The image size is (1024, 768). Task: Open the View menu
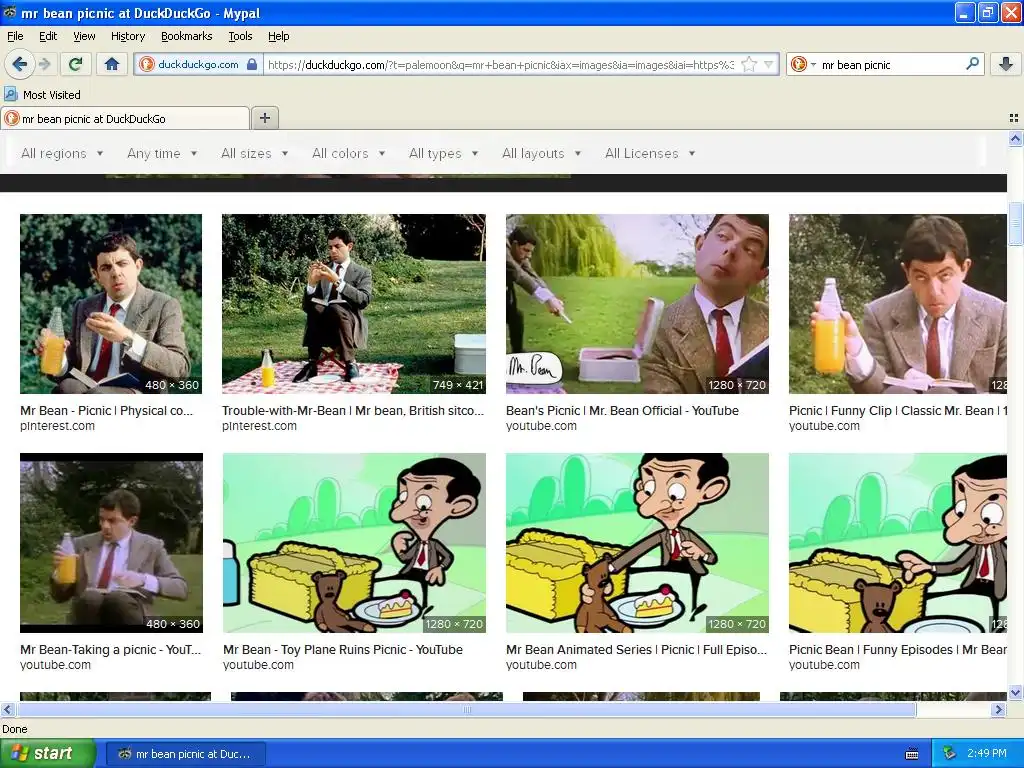coord(84,36)
